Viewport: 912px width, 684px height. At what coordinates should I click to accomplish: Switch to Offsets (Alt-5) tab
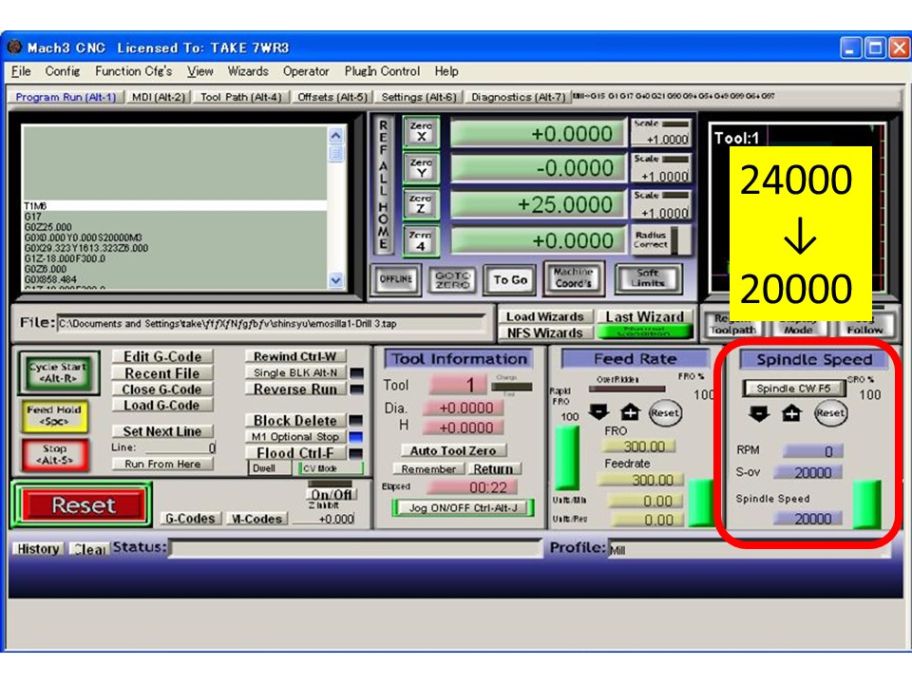click(332, 97)
